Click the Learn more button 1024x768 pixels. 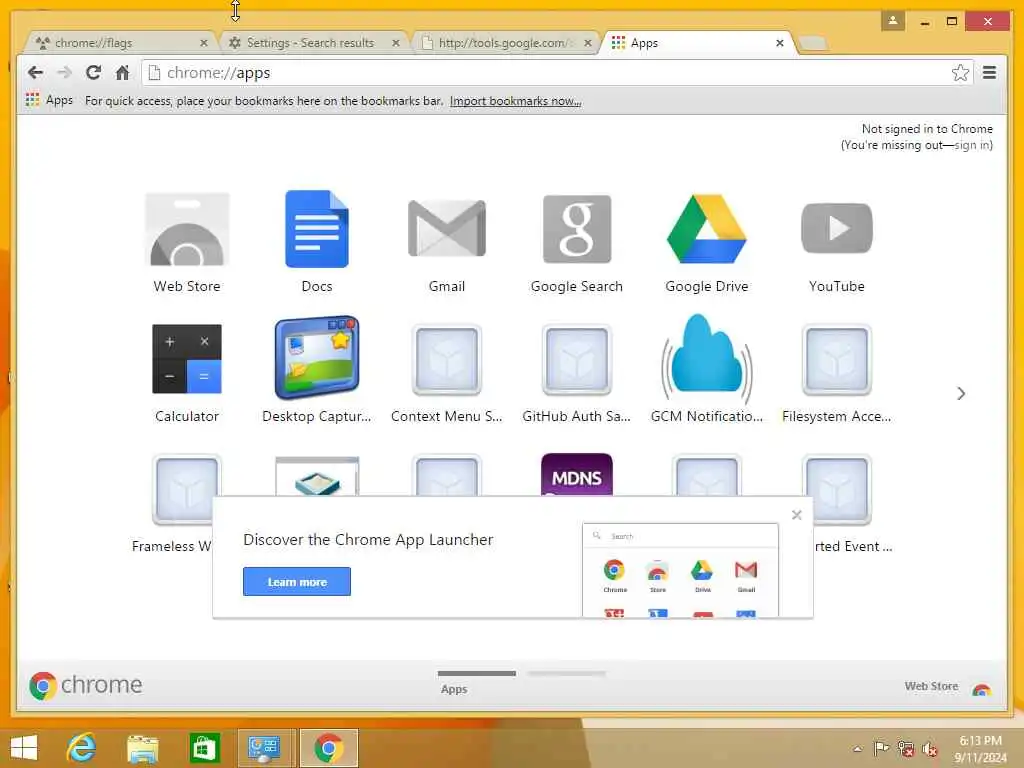click(x=297, y=581)
